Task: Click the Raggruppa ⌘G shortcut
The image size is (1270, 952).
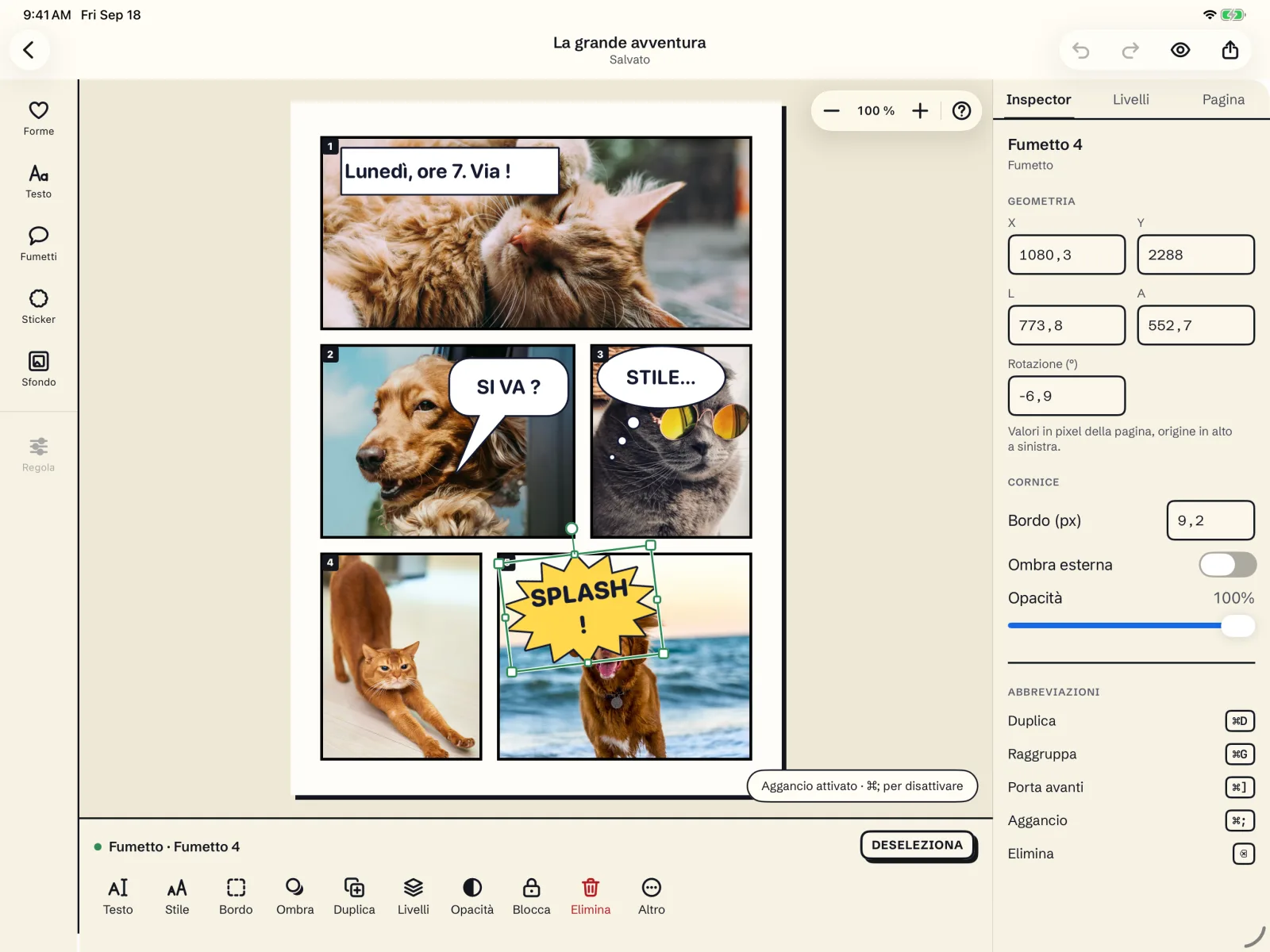Action: coord(1239,754)
